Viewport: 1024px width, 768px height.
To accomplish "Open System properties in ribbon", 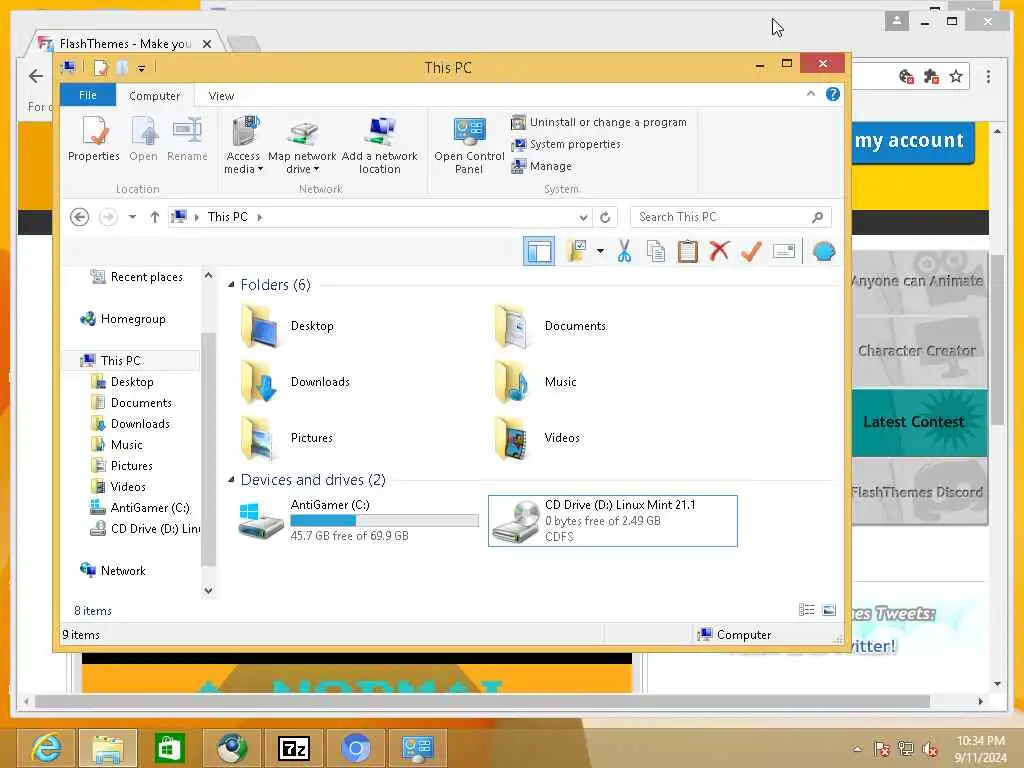I will click(566, 144).
